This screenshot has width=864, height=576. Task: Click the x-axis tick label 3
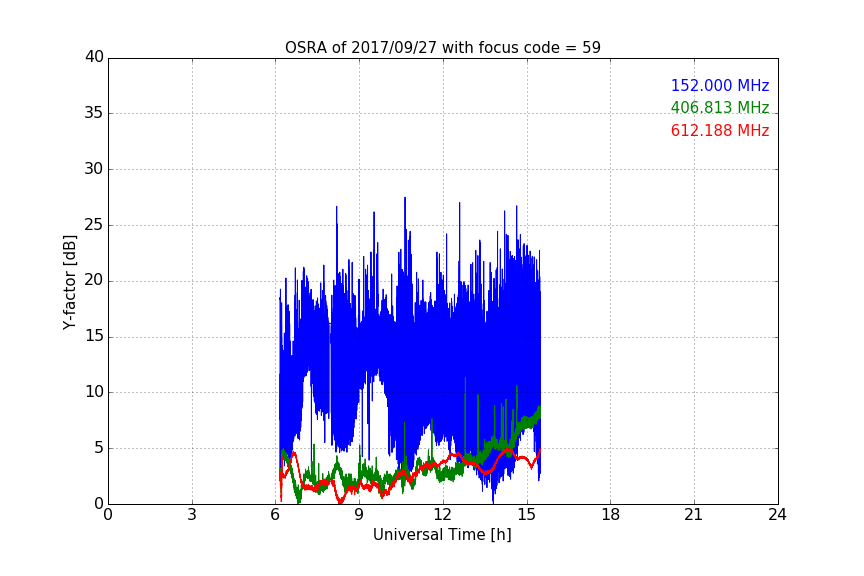pos(192,515)
